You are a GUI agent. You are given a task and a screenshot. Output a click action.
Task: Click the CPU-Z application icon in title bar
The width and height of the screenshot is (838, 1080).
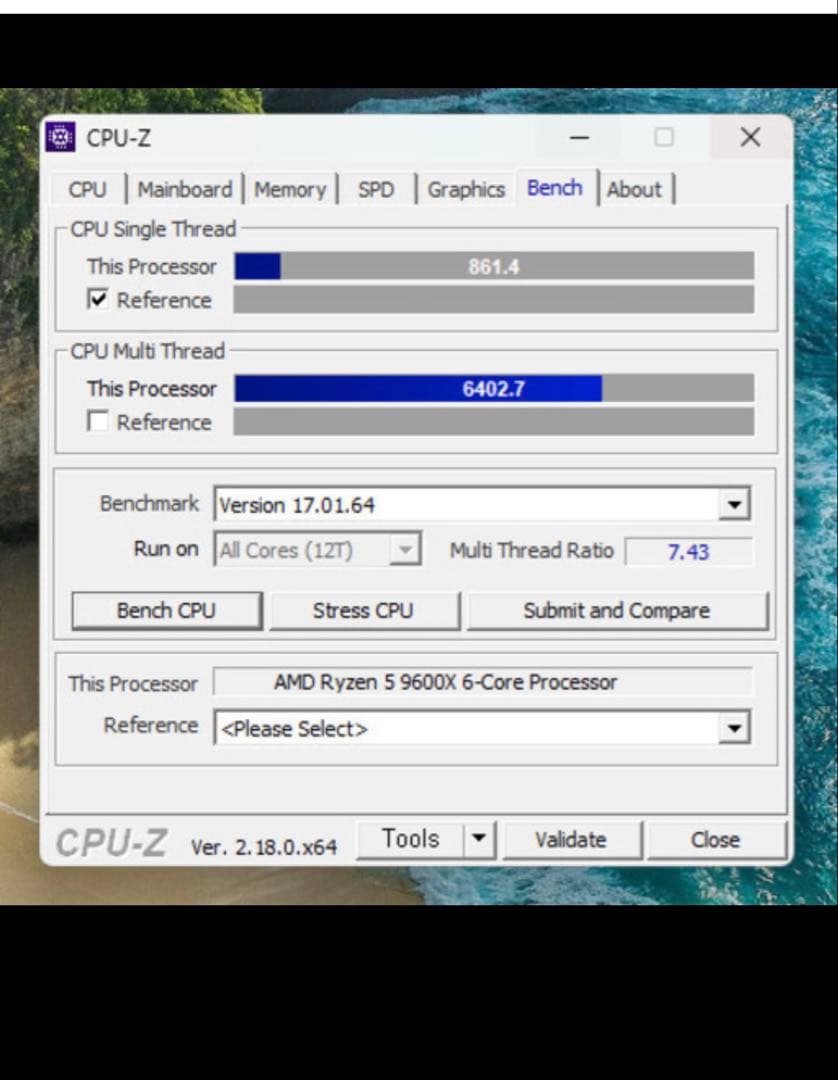coord(62,137)
